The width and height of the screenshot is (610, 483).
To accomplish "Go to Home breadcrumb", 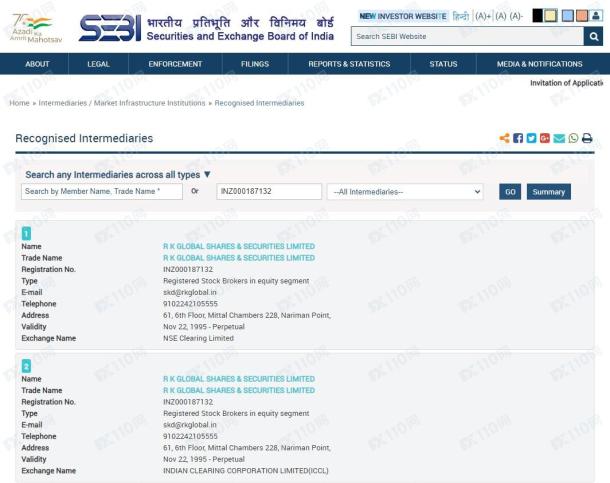I will click(19, 103).
